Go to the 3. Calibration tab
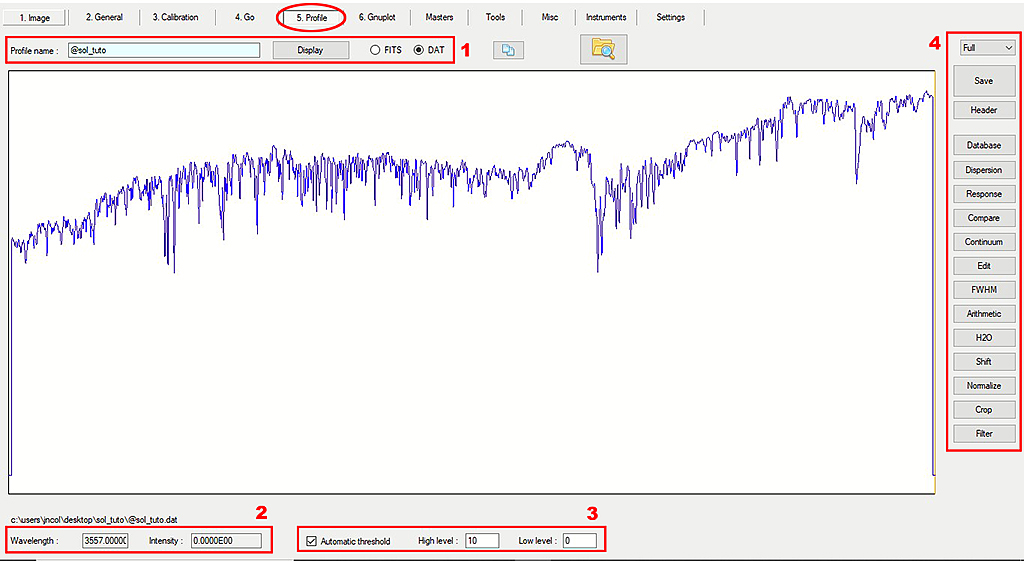The image size is (1024, 561). [x=175, y=17]
